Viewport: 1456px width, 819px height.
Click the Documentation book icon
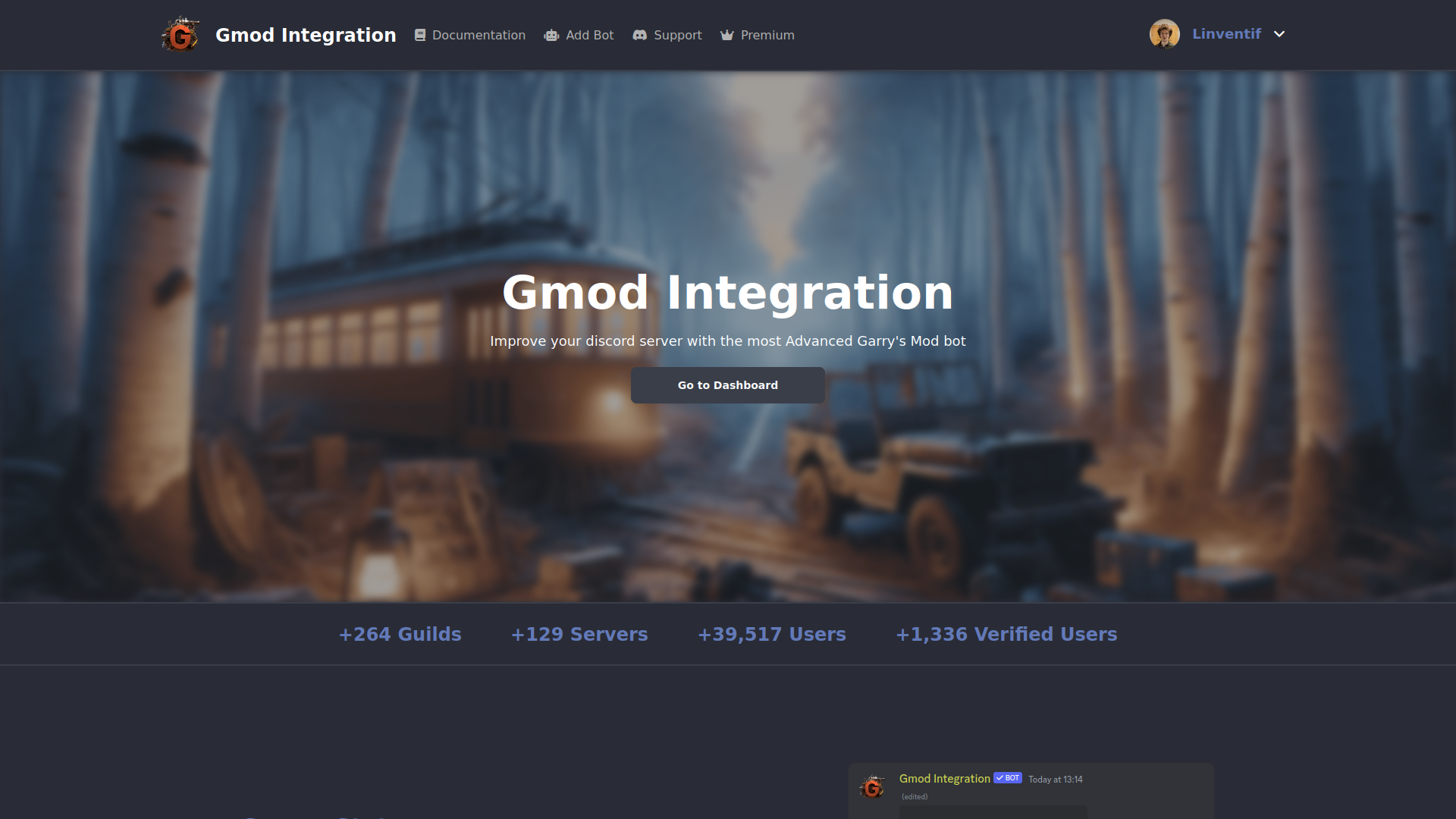420,35
